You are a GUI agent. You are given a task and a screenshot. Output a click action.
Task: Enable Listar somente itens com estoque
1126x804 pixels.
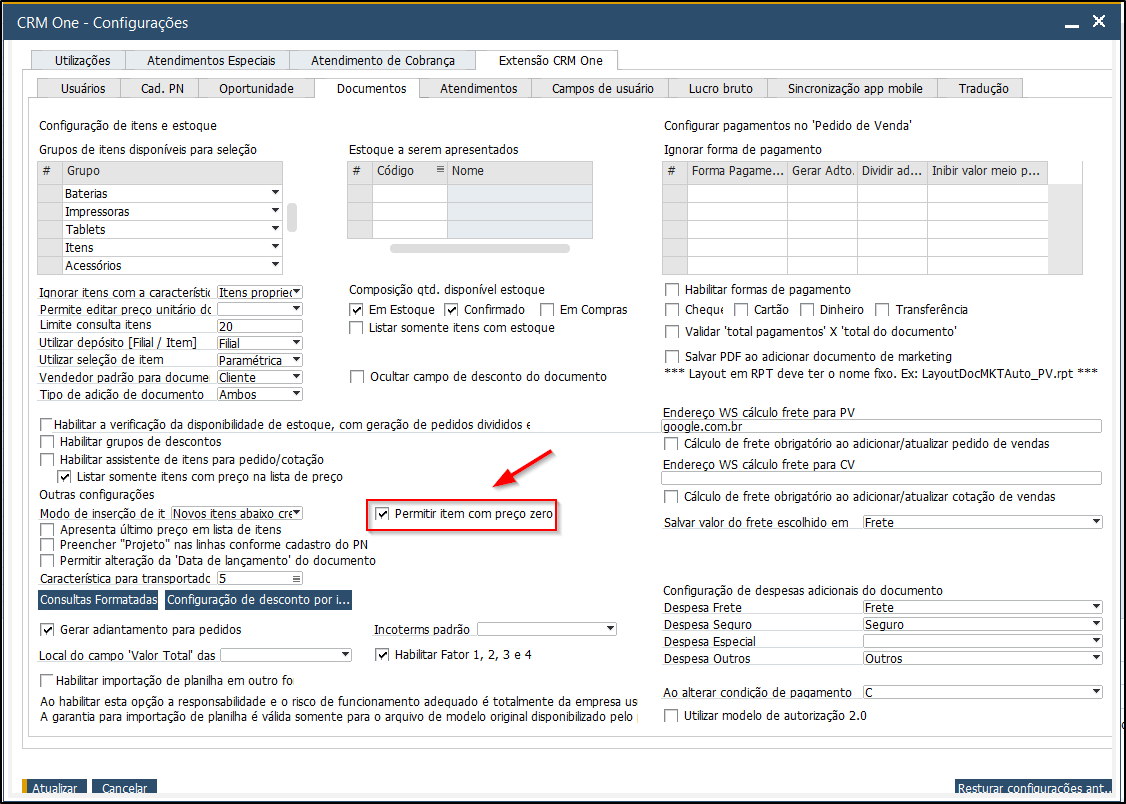[x=356, y=328]
